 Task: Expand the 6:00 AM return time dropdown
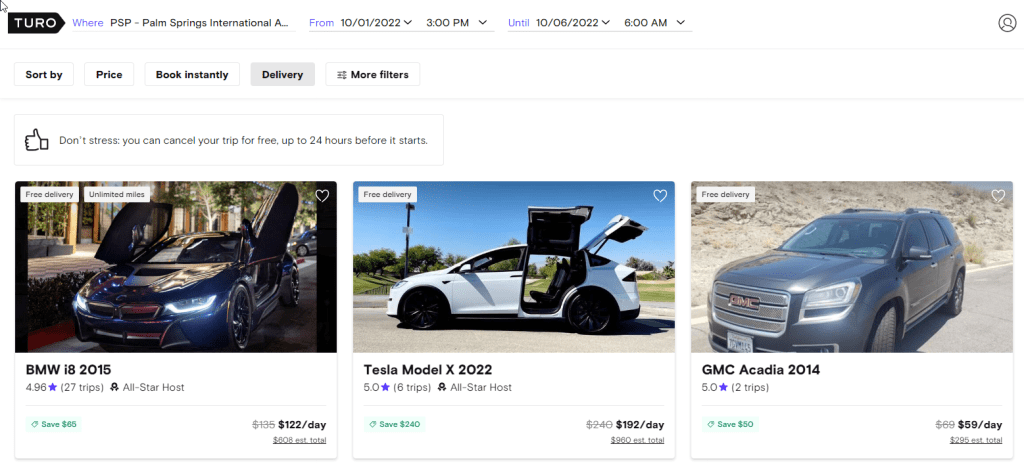point(654,22)
